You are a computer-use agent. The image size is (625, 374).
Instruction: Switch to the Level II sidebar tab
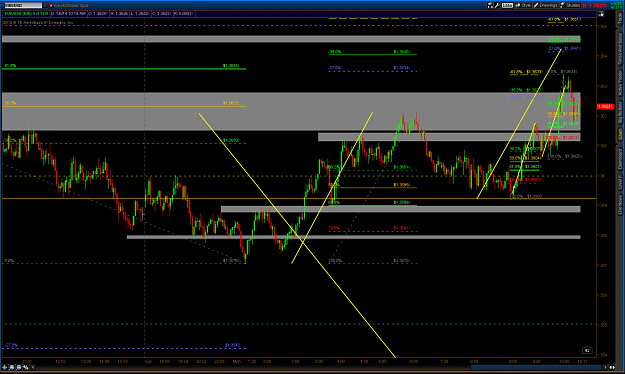[620, 182]
